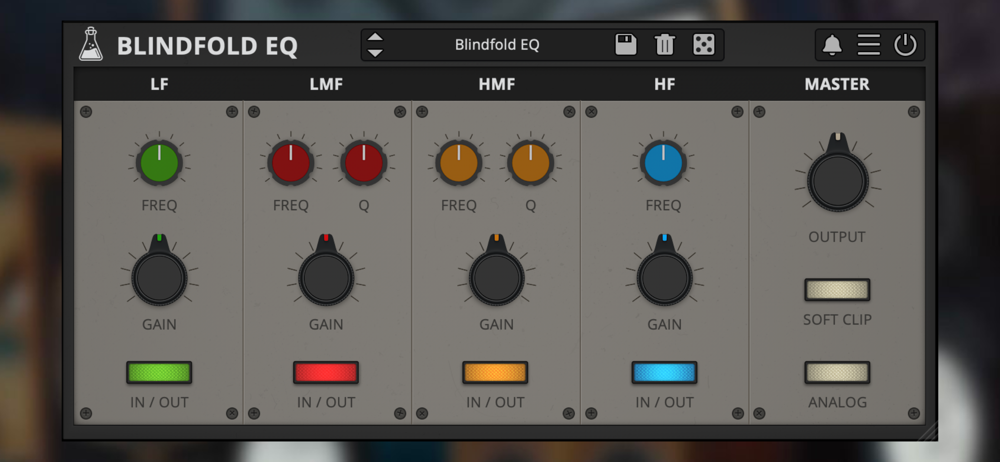Click the SOFT CLIP label
Viewport: 1000px width, 462px height.
(837, 320)
